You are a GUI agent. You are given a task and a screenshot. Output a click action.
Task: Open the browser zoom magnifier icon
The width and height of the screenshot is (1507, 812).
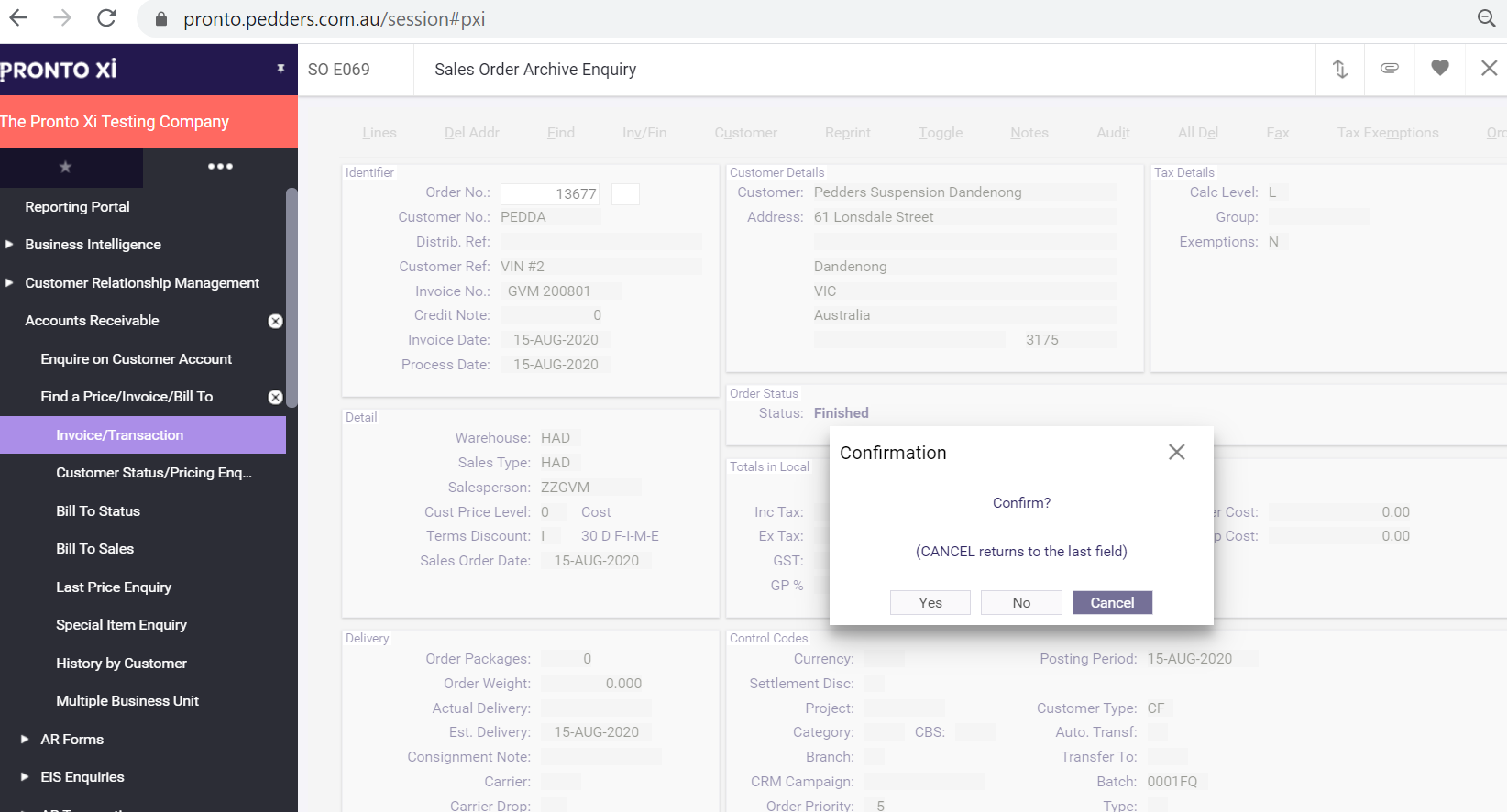click(x=1487, y=18)
